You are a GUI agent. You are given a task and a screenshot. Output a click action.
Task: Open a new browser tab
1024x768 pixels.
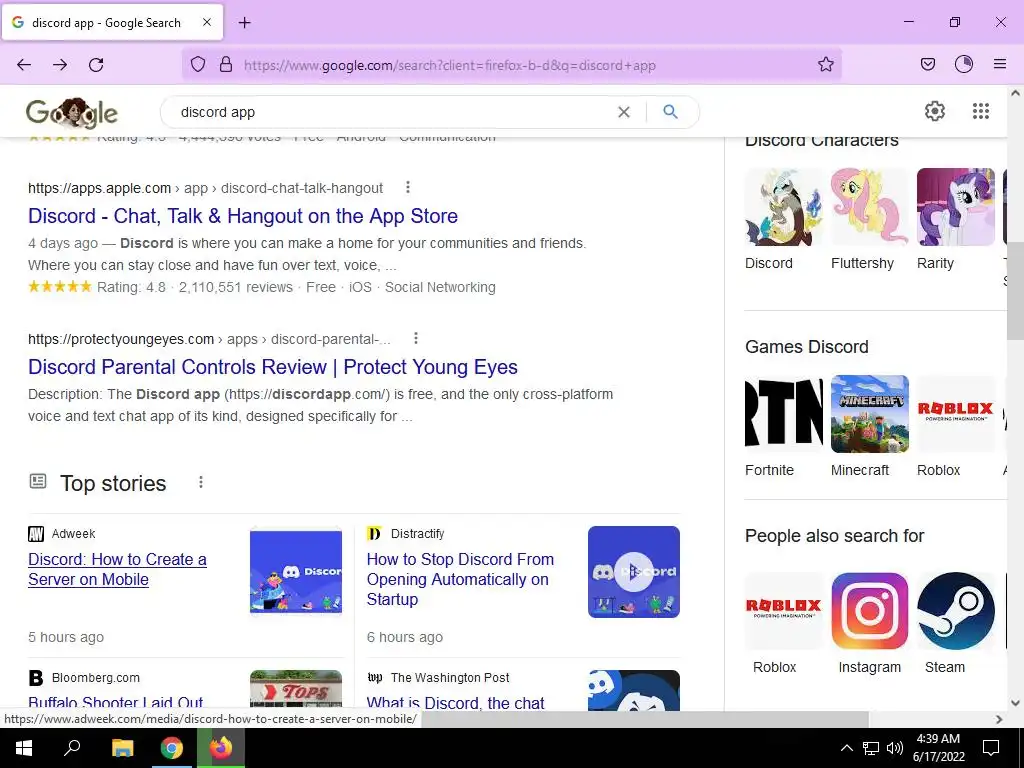coord(244,23)
